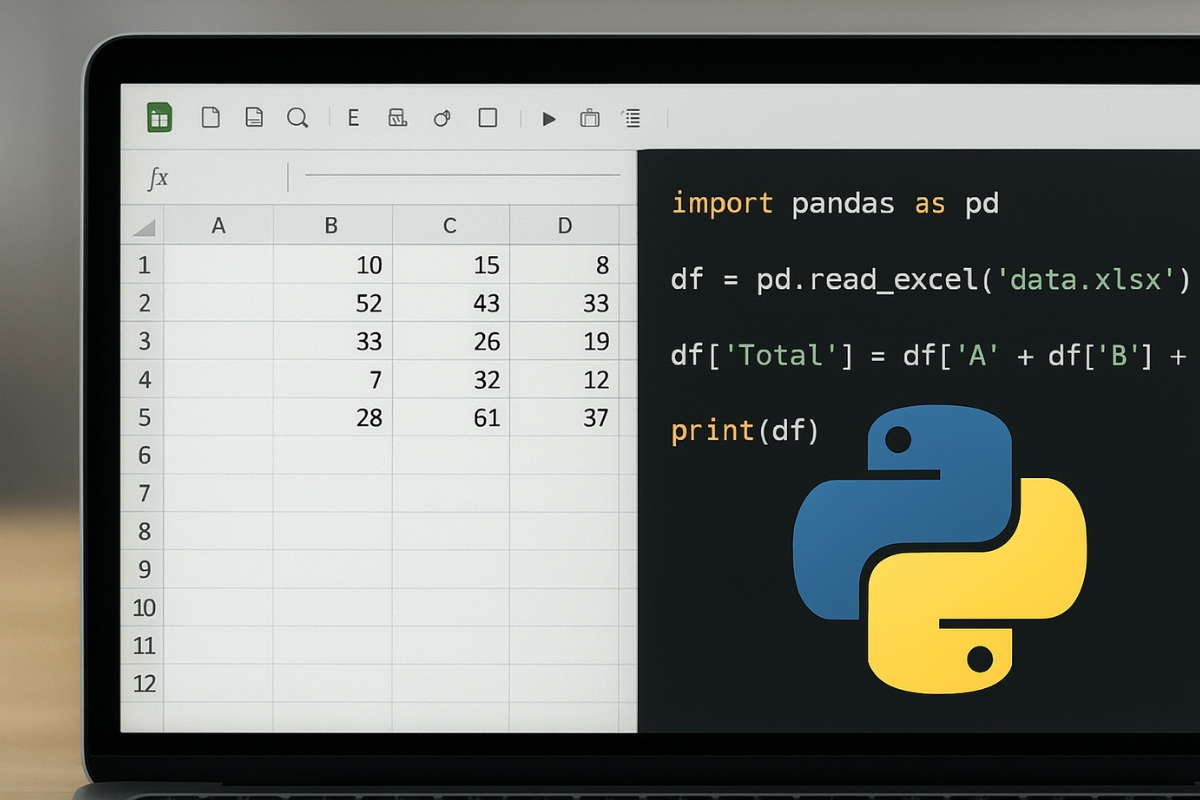Select column B header
Image resolution: width=1200 pixels, height=800 pixels.
point(331,226)
